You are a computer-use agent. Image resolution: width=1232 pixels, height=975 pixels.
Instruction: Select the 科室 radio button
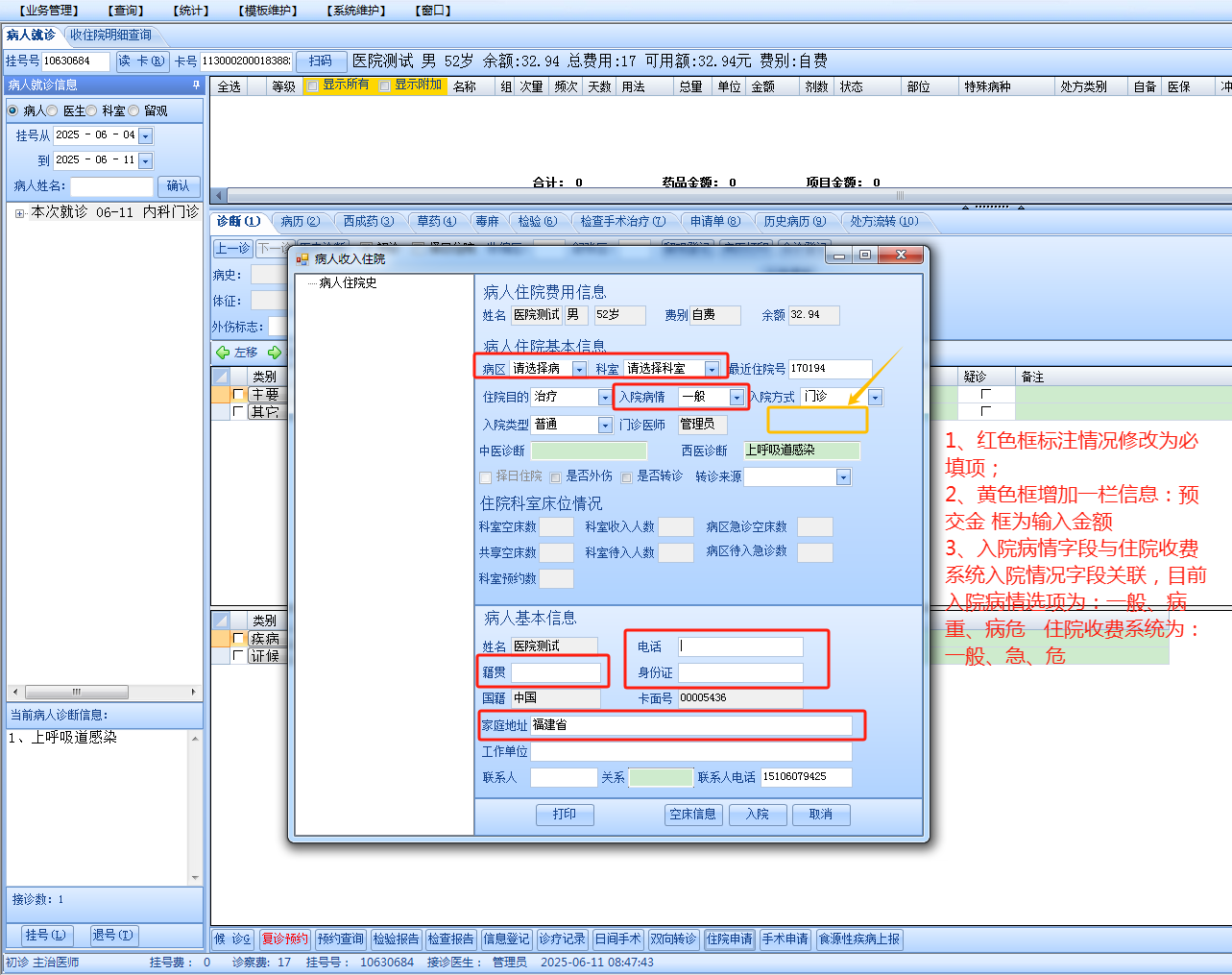pyautogui.click(x=92, y=110)
